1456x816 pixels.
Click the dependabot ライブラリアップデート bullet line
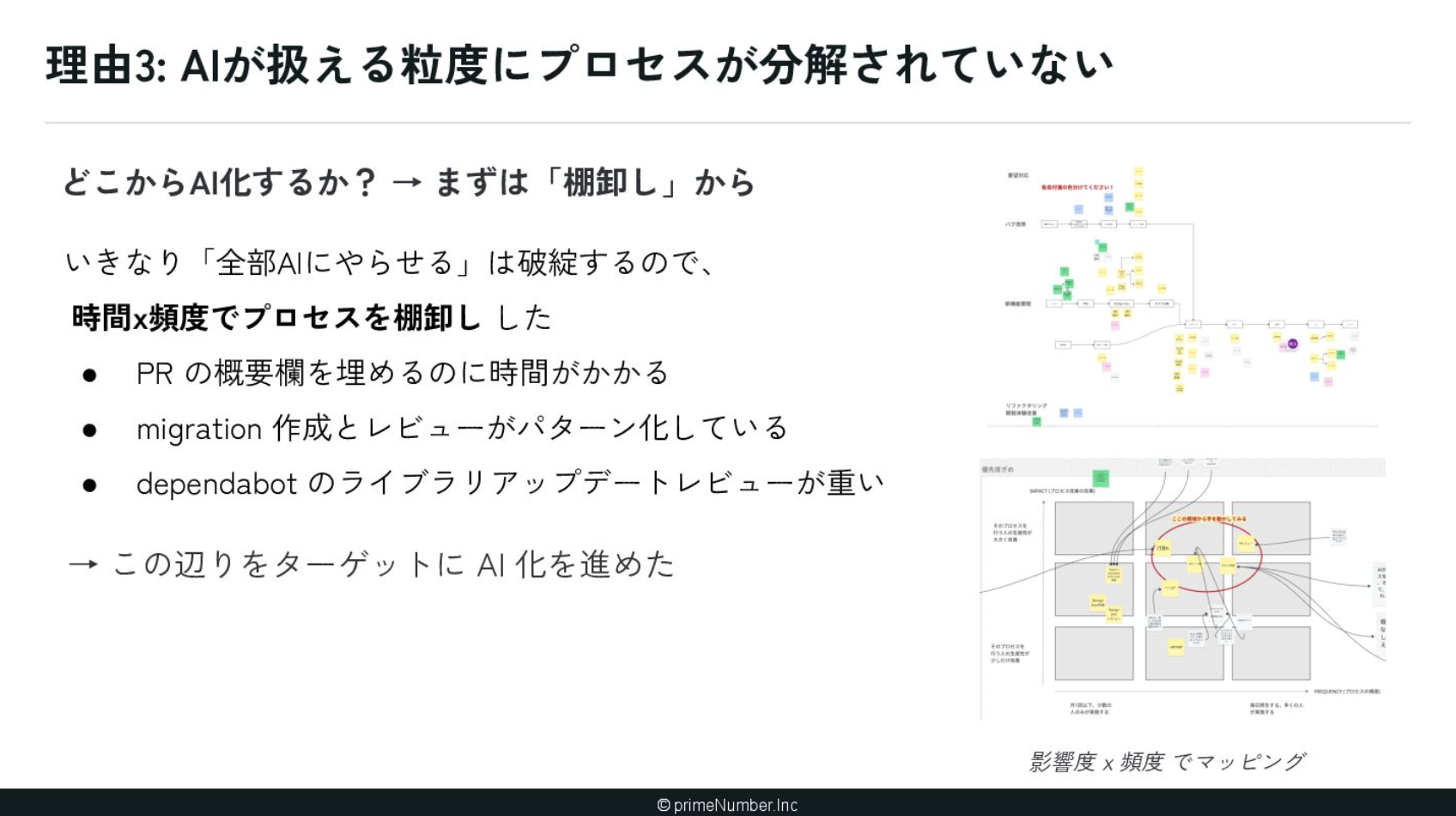[509, 484]
